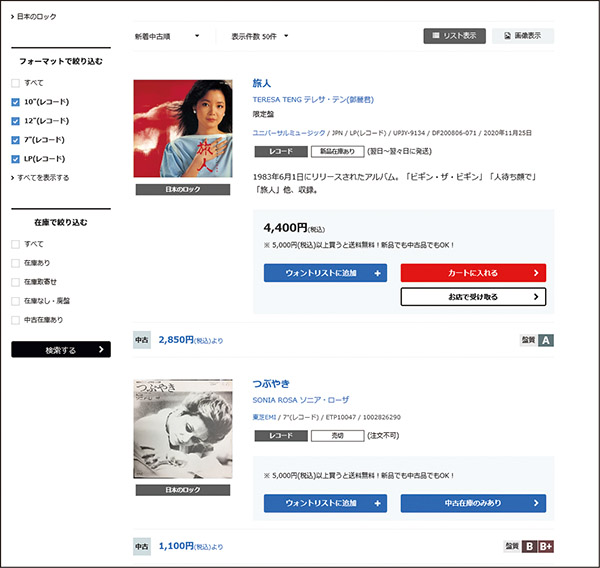Switch to image view (画像表示)
The width and height of the screenshot is (600, 568).
pyautogui.click(x=523, y=36)
